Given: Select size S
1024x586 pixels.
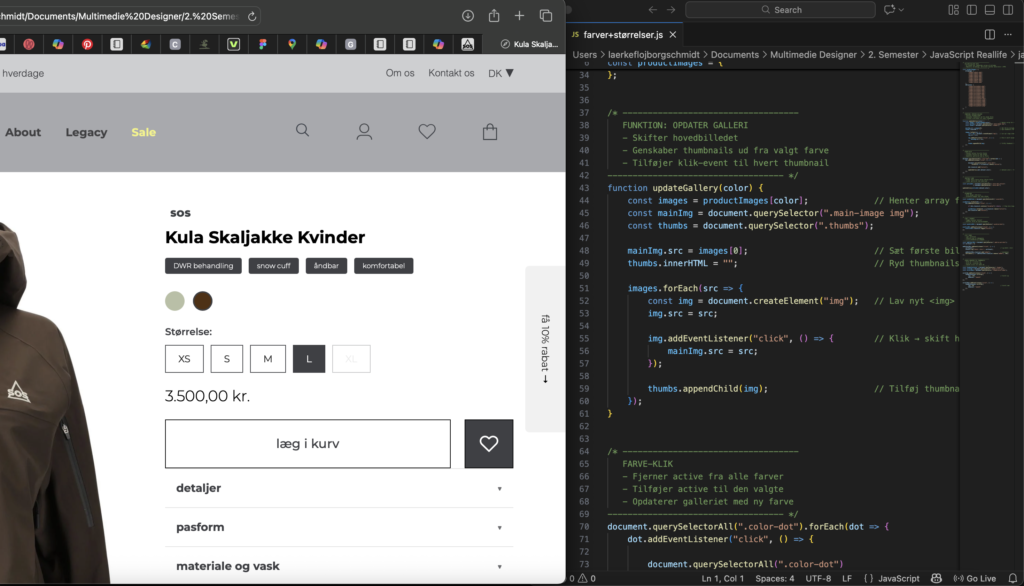Looking at the screenshot, I should 227,359.
